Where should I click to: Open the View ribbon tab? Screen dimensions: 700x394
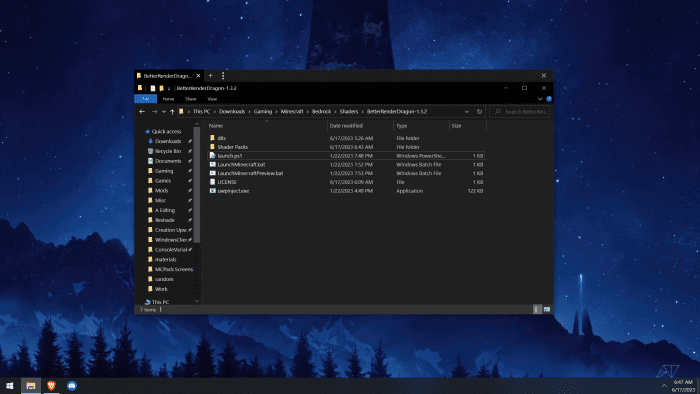click(212, 99)
